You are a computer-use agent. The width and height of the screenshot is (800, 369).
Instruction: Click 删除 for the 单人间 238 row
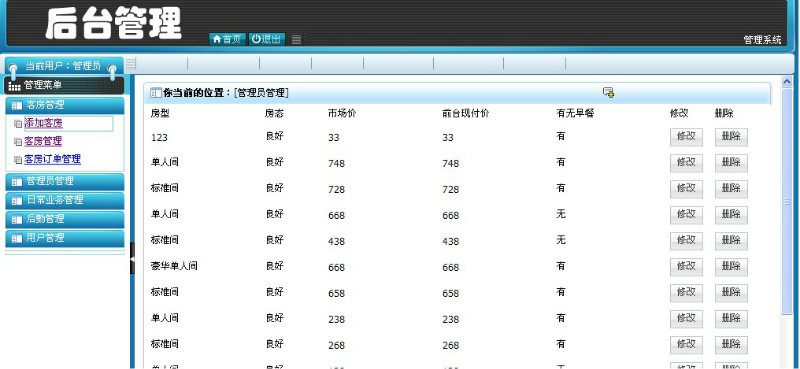pos(731,319)
